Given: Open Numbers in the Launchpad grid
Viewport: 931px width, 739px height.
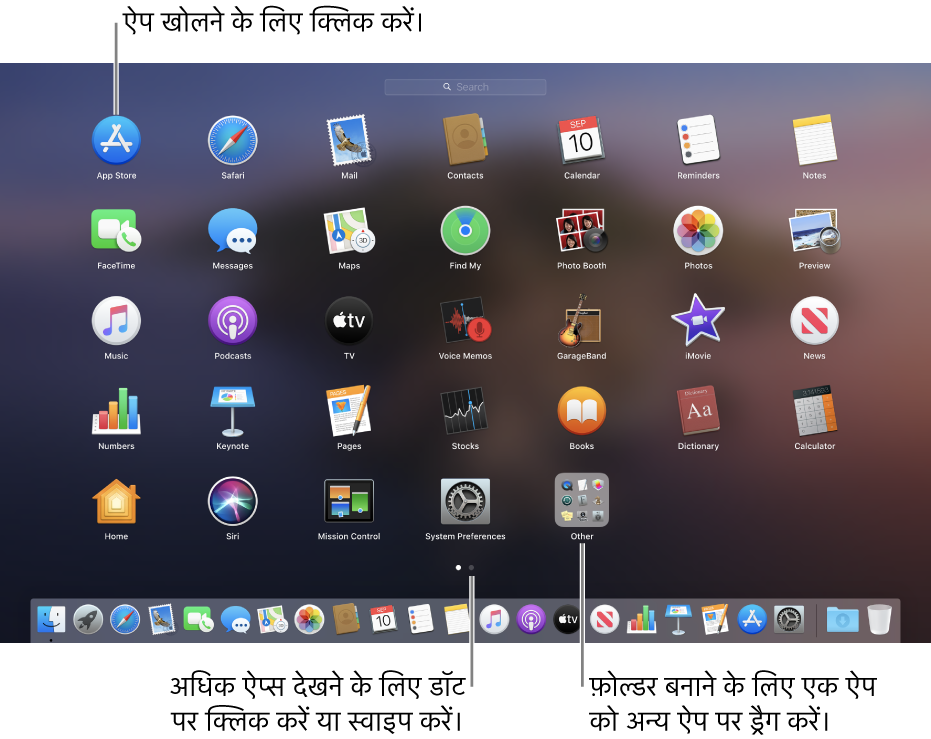Looking at the screenshot, I should (x=116, y=411).
